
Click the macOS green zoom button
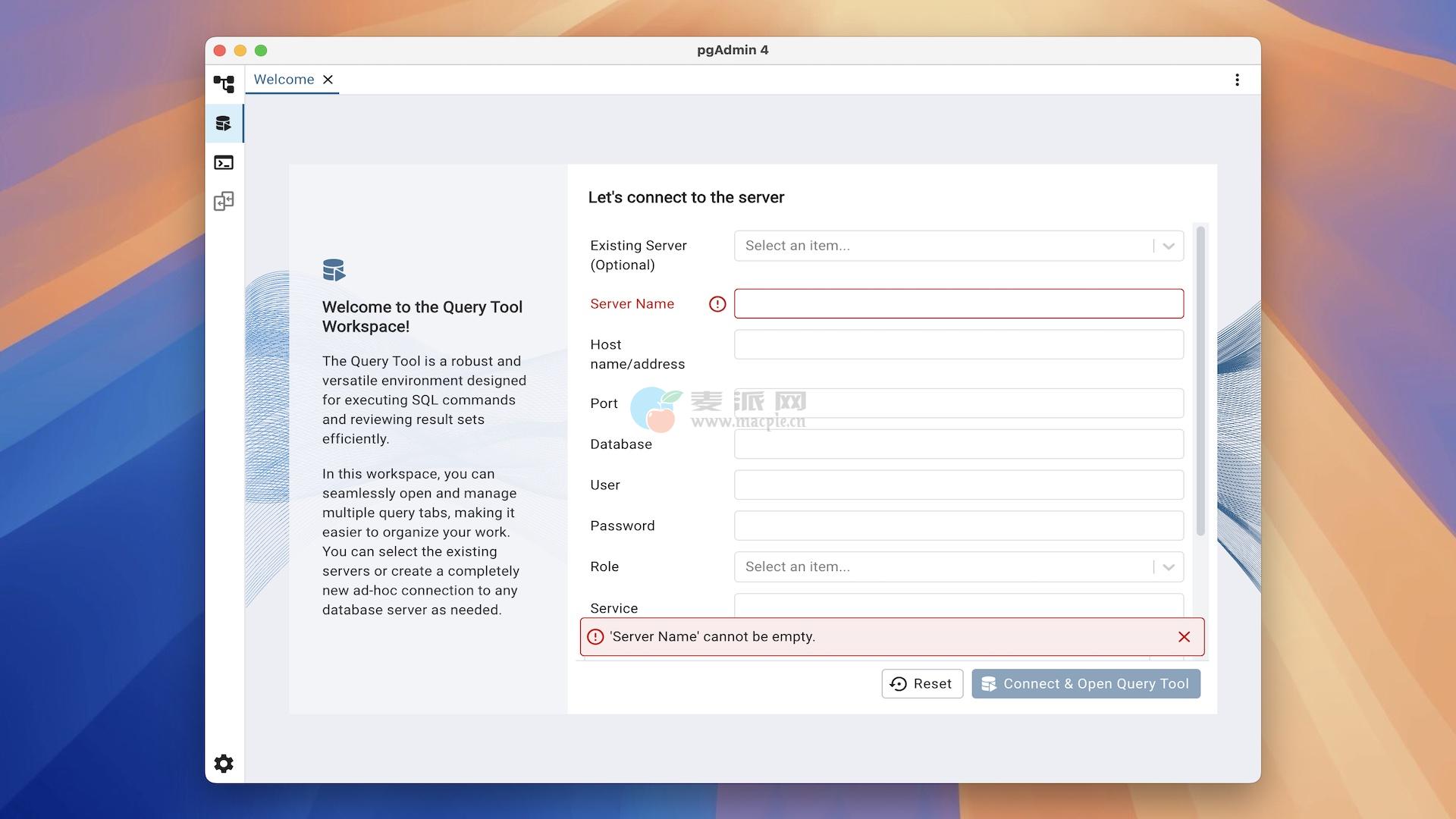pyautogui.click(x=261, y=51)
